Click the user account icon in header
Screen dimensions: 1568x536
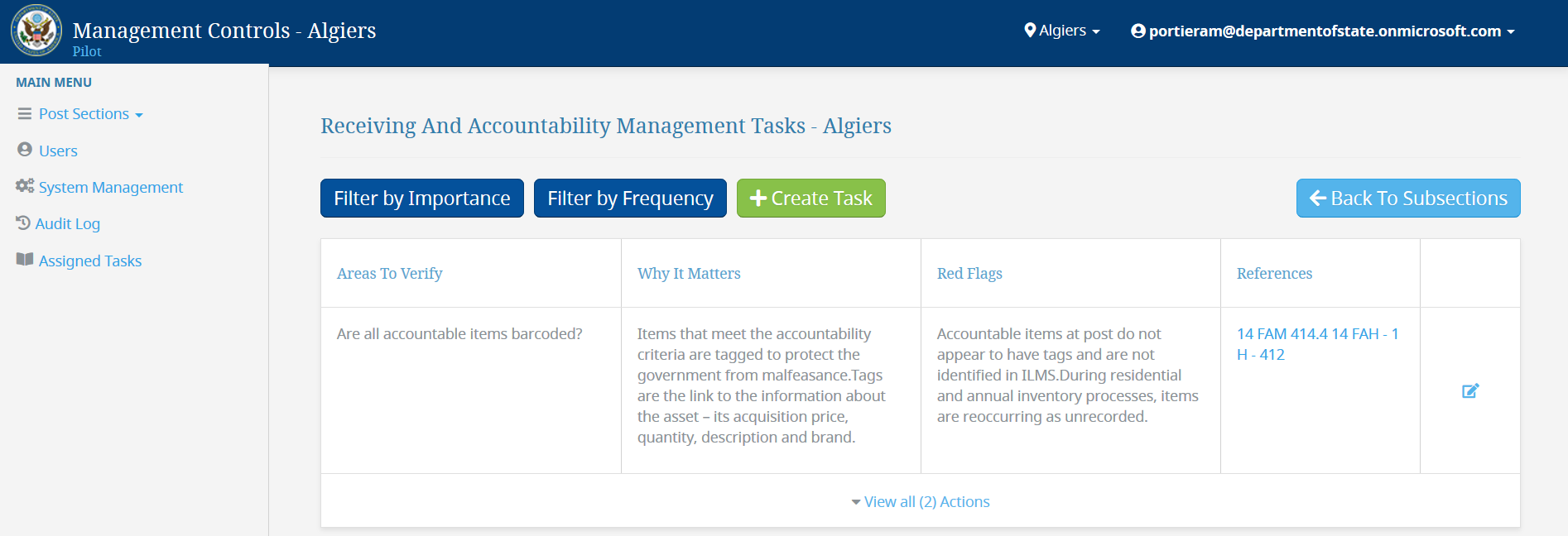(1138, 31)
